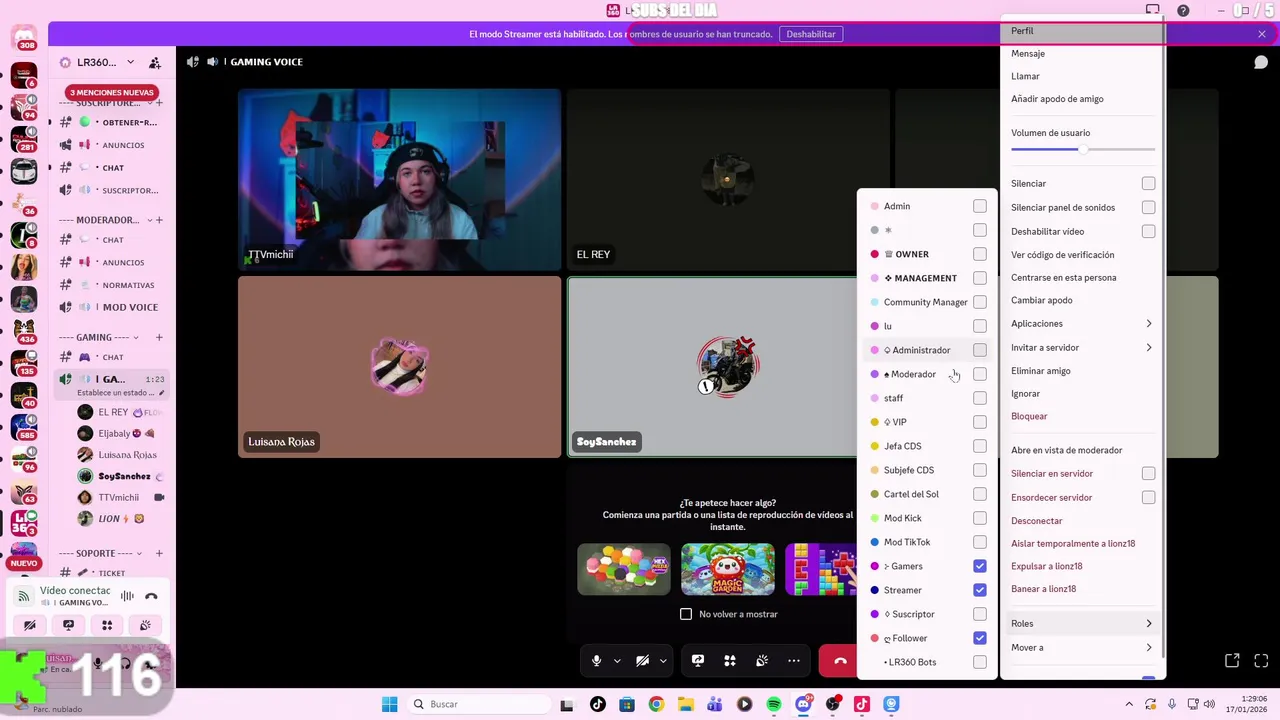Check the Suscriptor role checkbox
Image resolution: width=1280 pixels, height=720 pixels.
click(980, 614)
